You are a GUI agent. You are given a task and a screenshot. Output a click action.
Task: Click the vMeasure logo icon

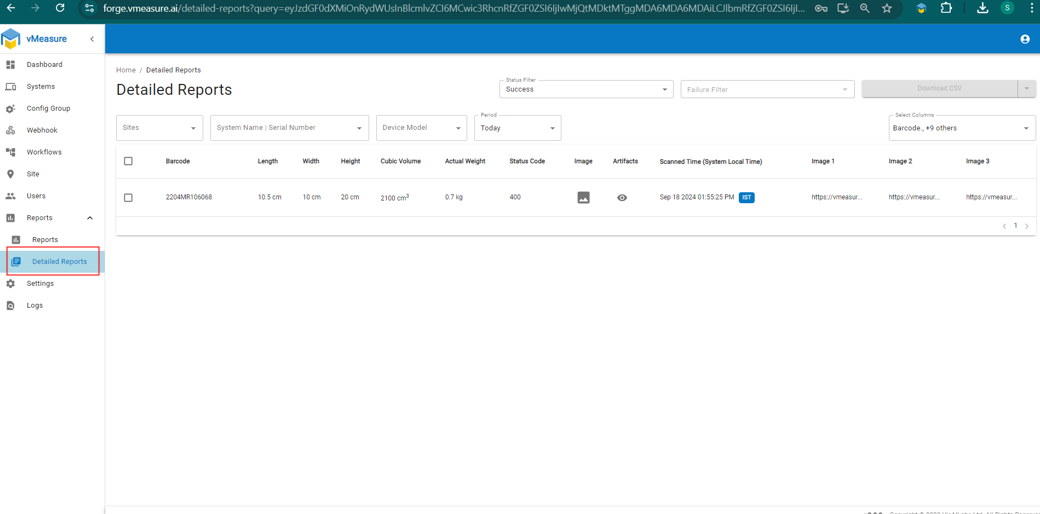[x=11, y=39]
